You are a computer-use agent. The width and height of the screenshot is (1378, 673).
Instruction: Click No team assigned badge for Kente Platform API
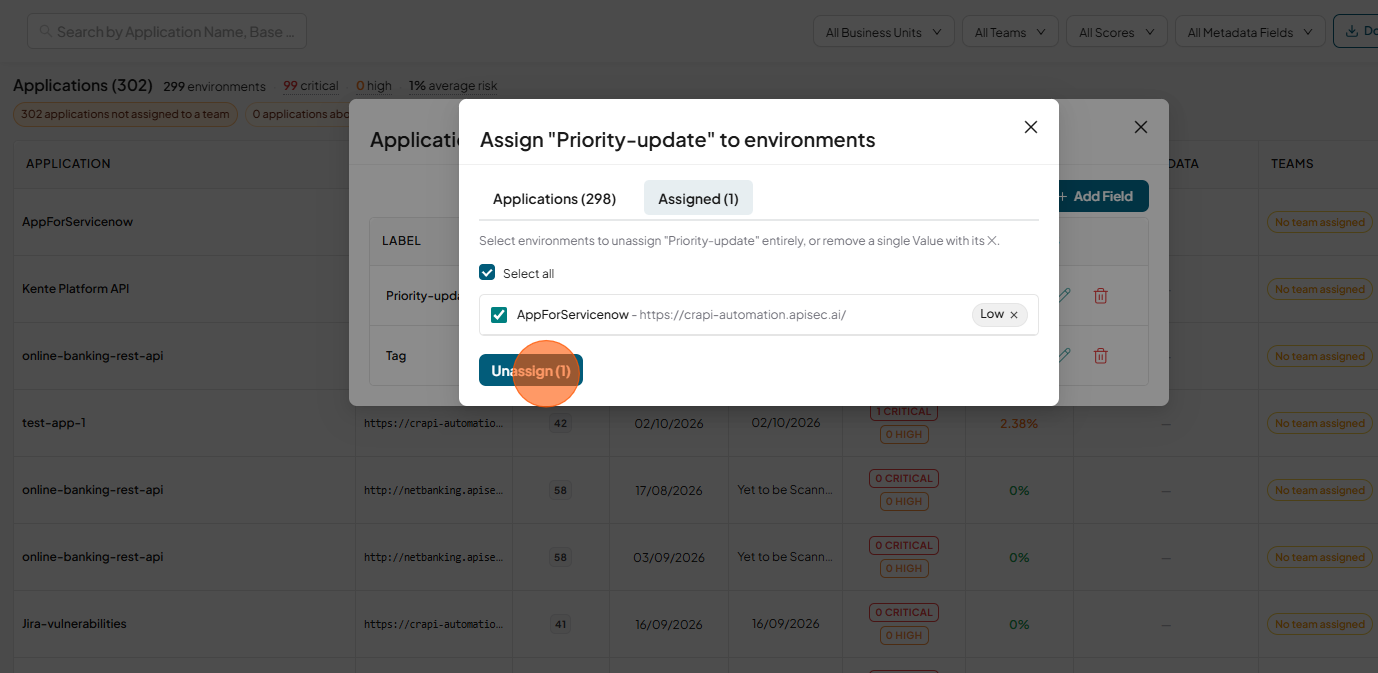click(1319, 289)
